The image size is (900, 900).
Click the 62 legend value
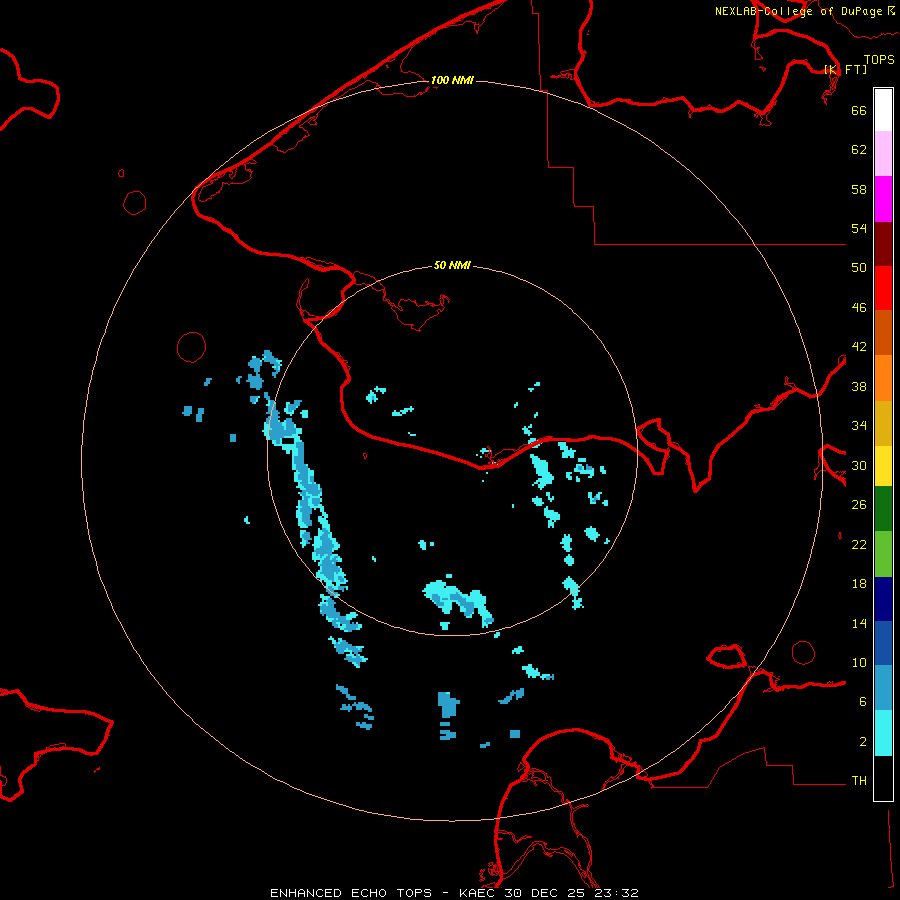coord(859,150)
